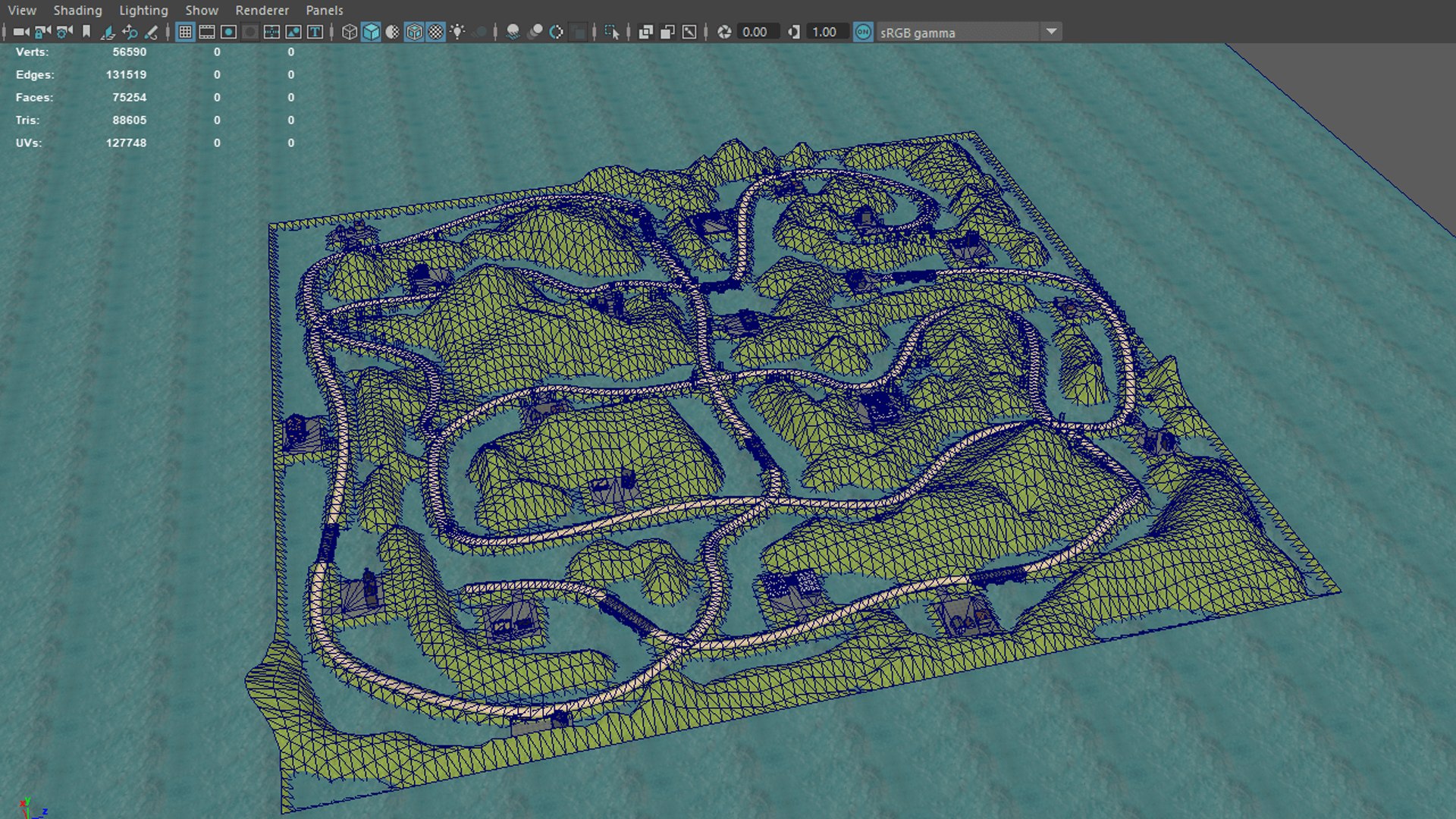Viewport: 1456px width, 819px height.
Task: Toggle Textured display mode
Action: (x=436, y=32)
